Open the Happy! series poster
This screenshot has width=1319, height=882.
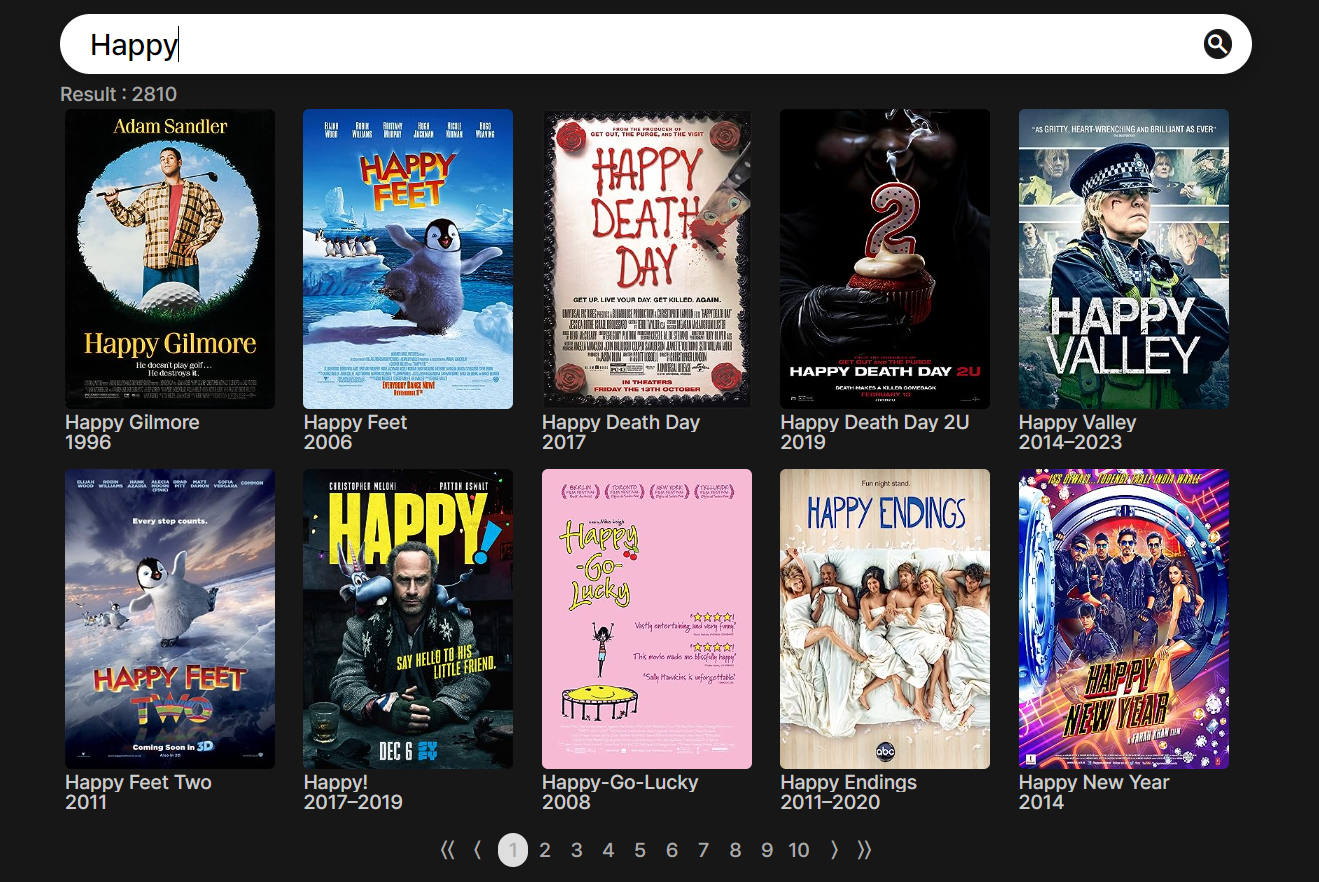point(408,619)
